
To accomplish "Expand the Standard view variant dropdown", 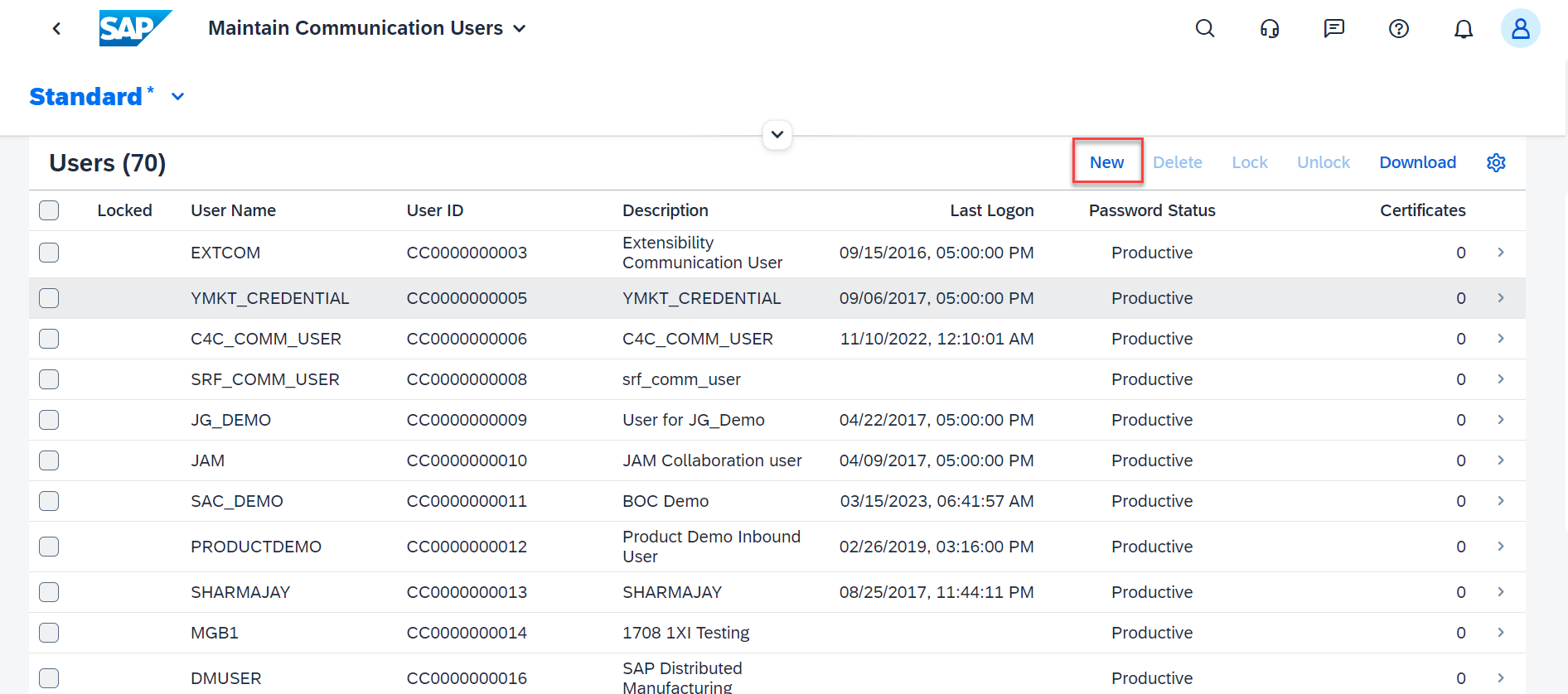I will pos(177,97).
